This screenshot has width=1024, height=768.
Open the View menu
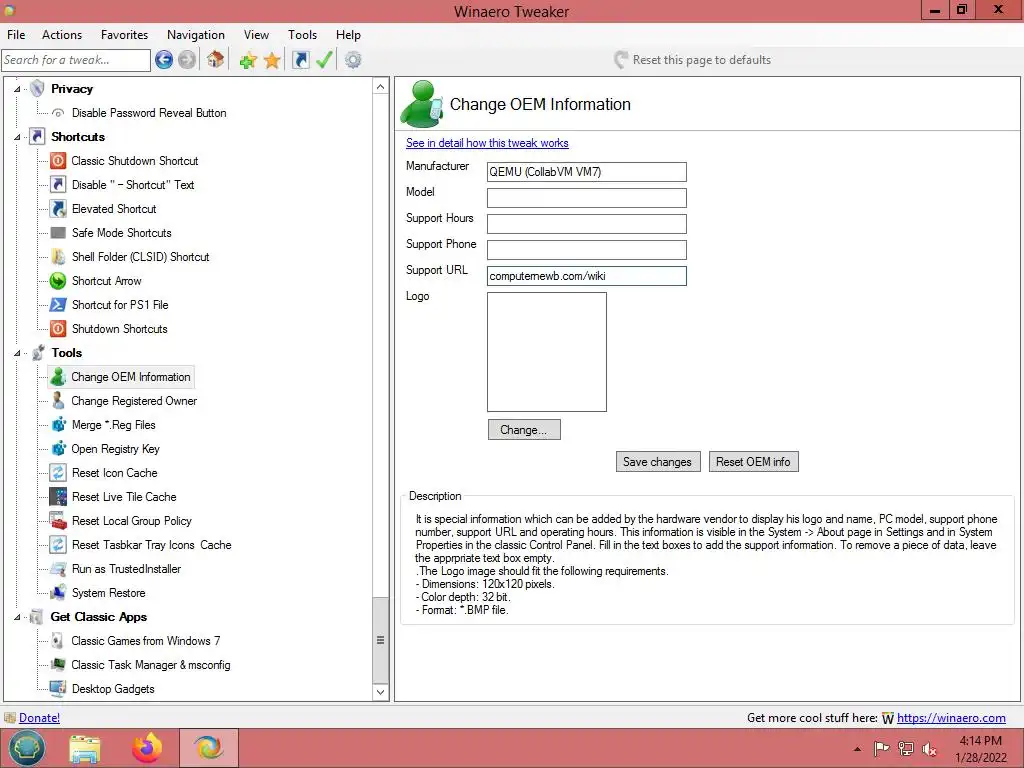[x=256, y=35]
